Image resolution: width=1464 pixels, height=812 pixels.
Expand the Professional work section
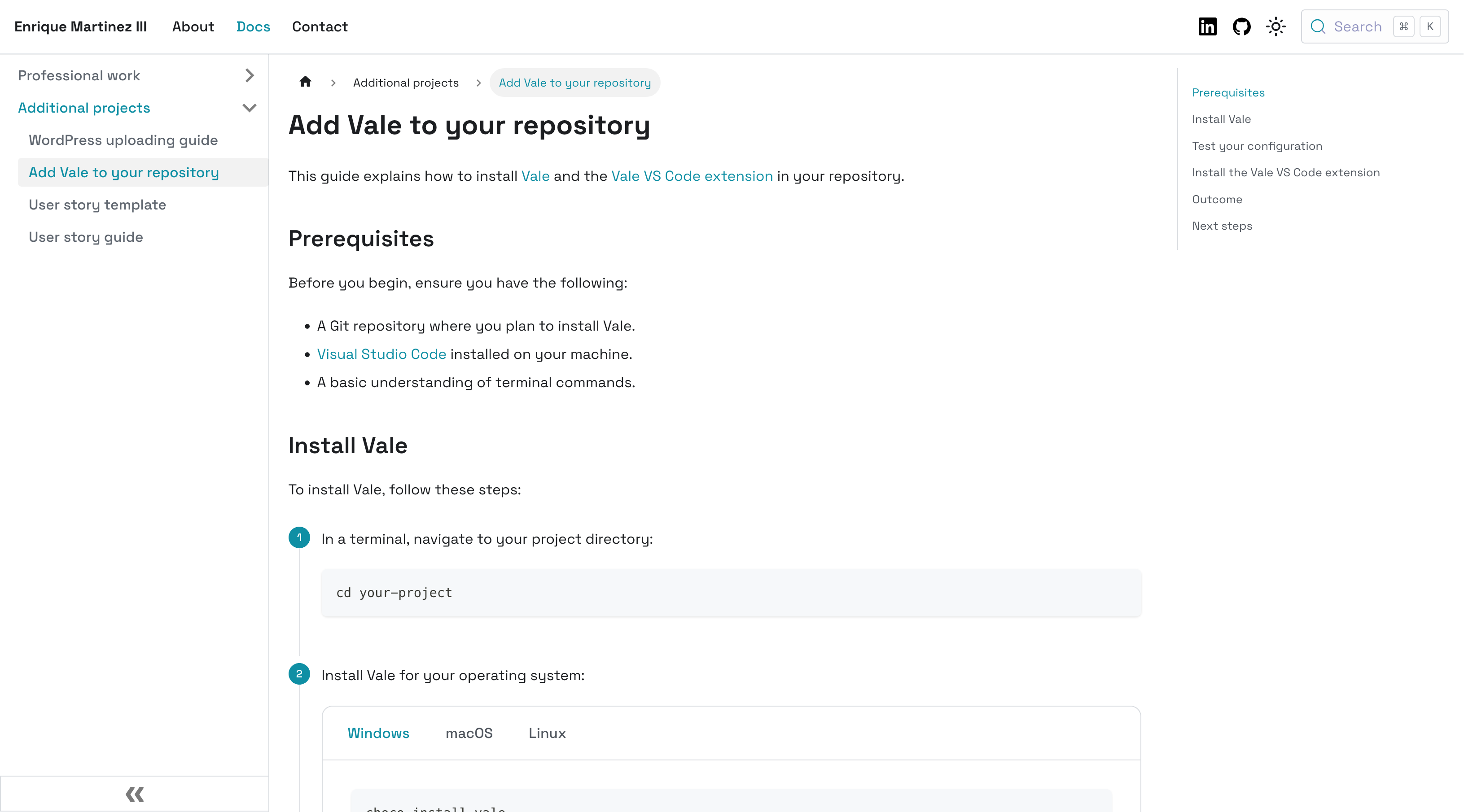(x=249, y=75)
